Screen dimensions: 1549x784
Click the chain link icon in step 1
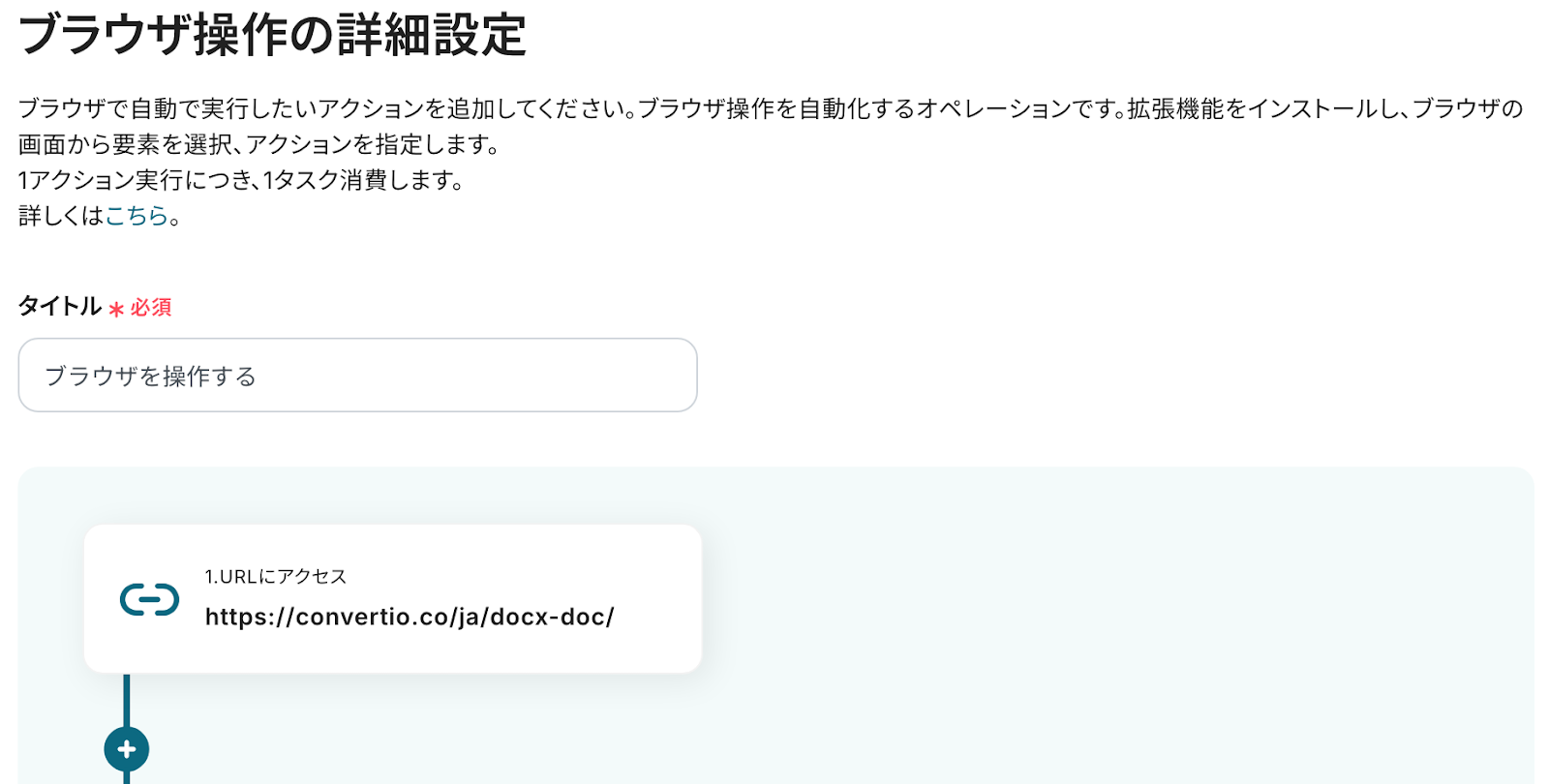coord(149,599)
